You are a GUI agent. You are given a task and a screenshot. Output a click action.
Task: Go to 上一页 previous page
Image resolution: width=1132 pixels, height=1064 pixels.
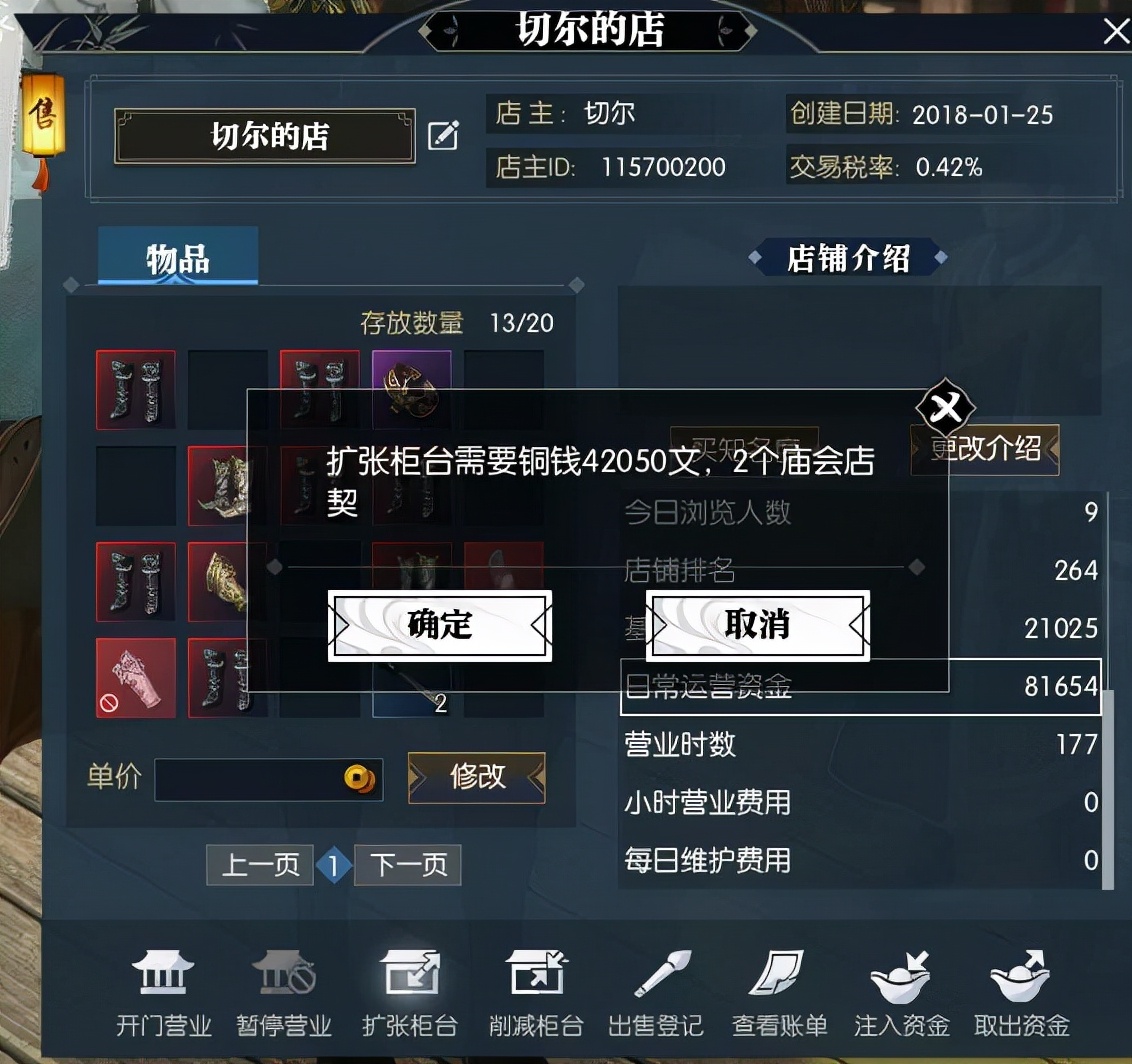pos(260,865)
